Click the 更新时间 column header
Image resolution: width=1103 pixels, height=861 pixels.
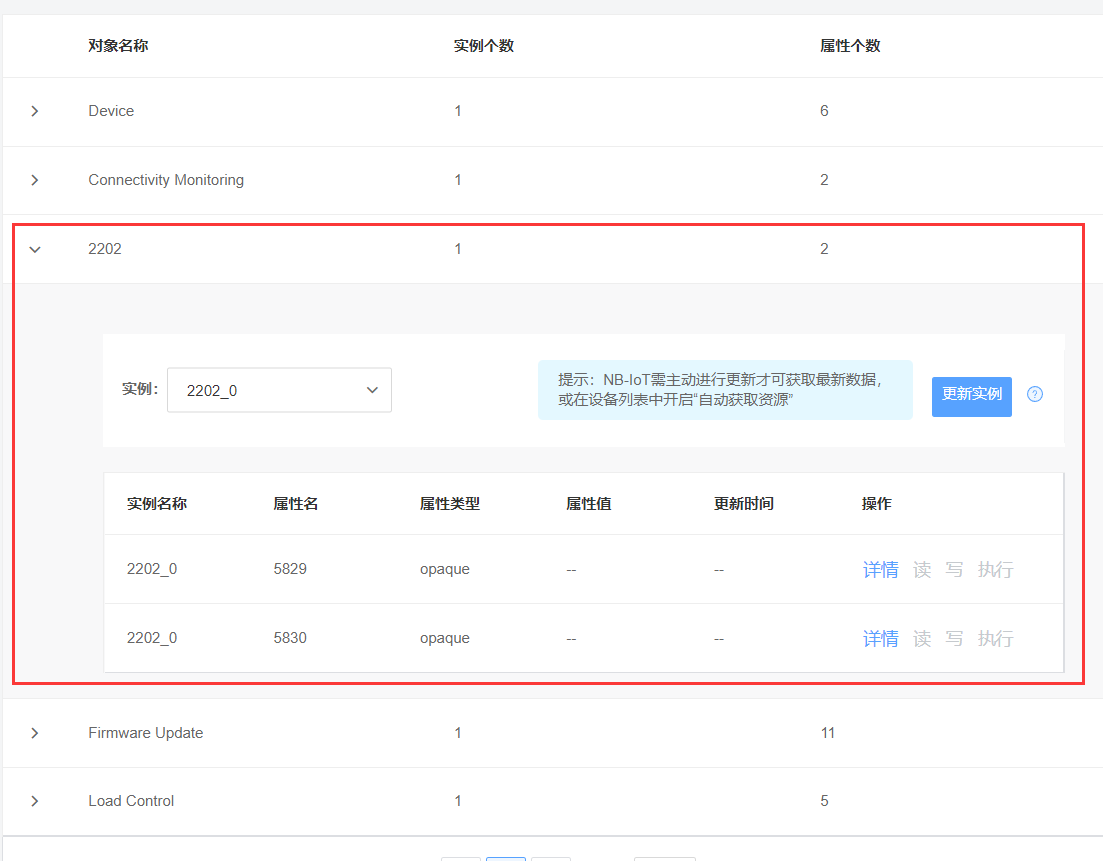(743, 504)
